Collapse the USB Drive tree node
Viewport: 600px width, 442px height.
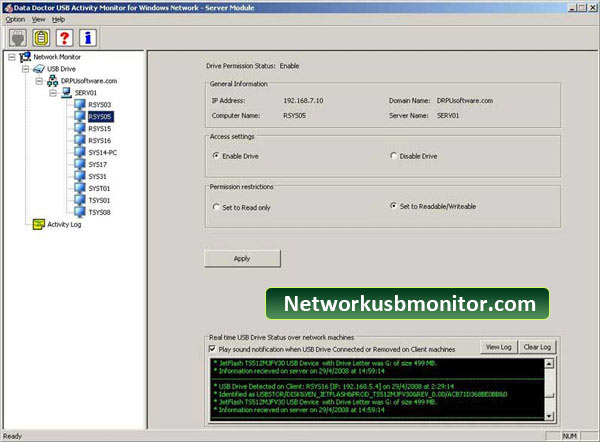[x=26, y=69]
